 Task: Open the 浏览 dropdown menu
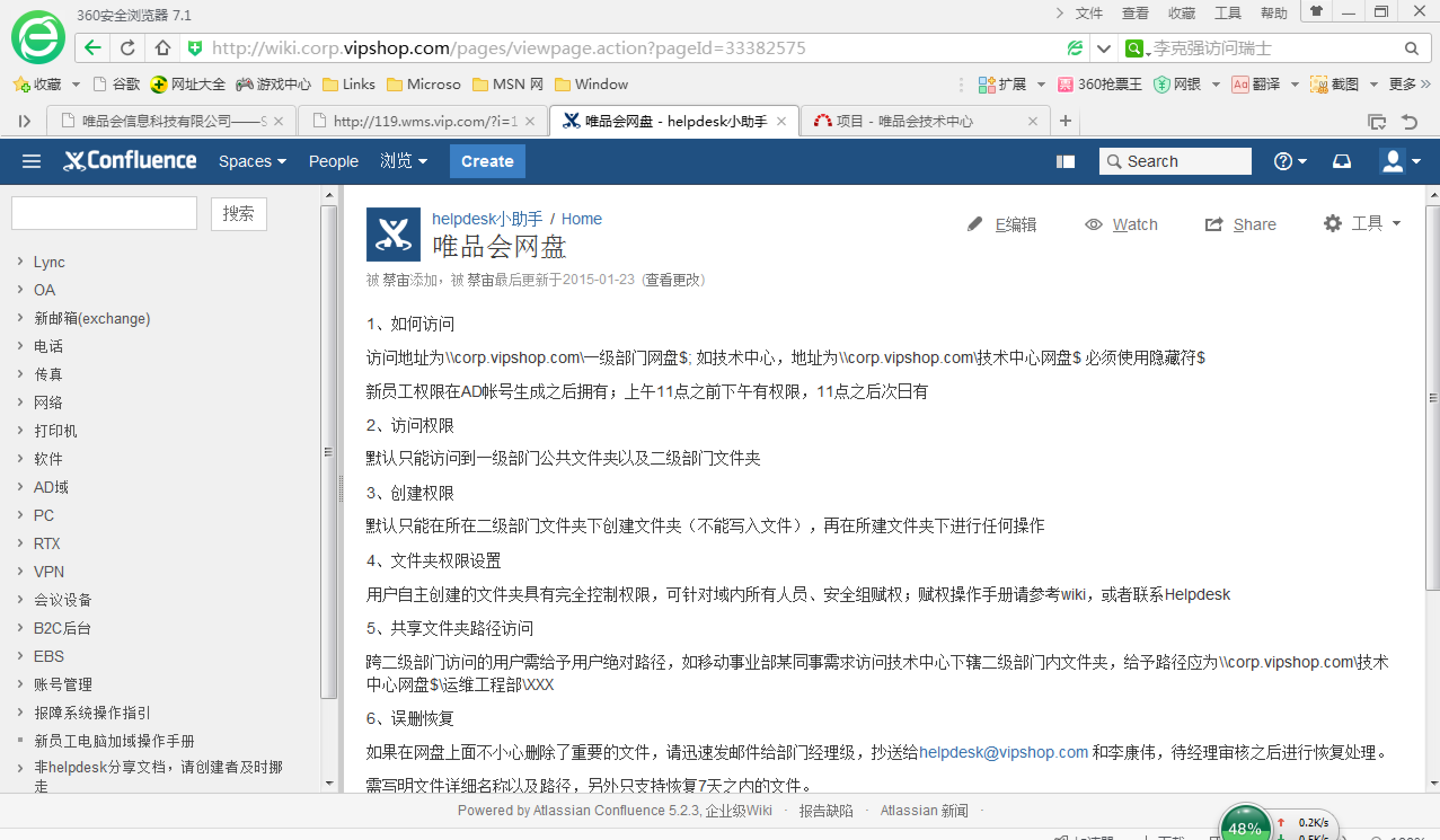point(404,161)
